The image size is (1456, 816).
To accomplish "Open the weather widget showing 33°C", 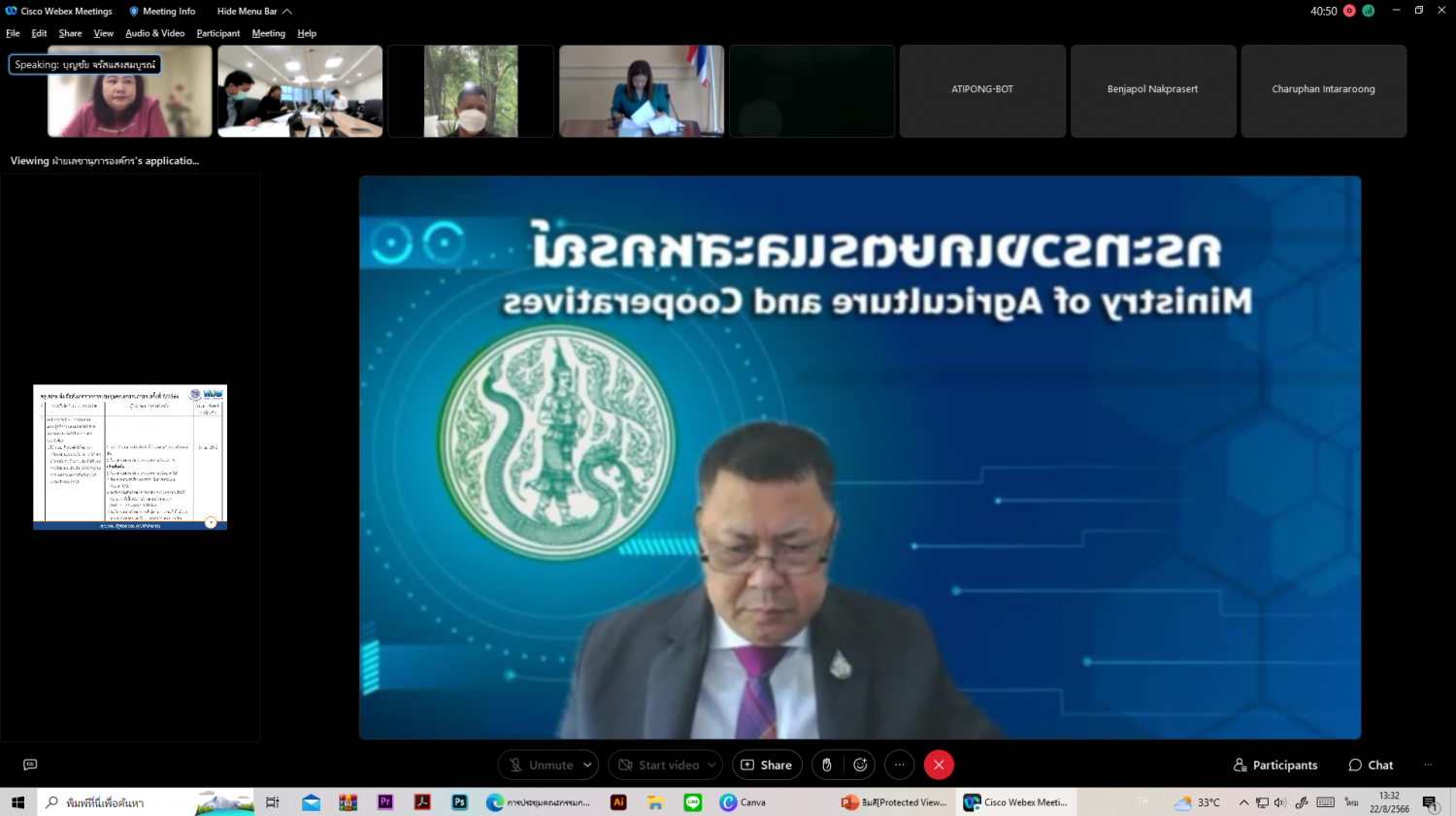I will [x=1197, y=802].
